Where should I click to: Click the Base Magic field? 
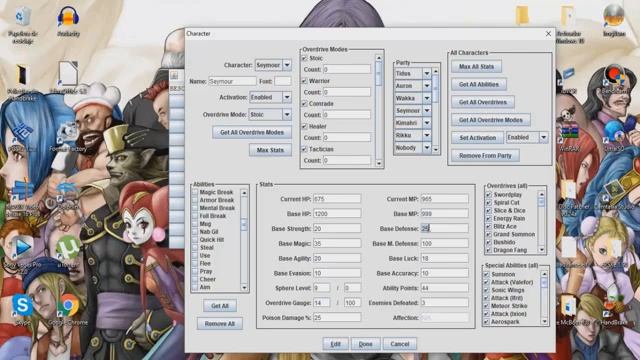[337, 243]
